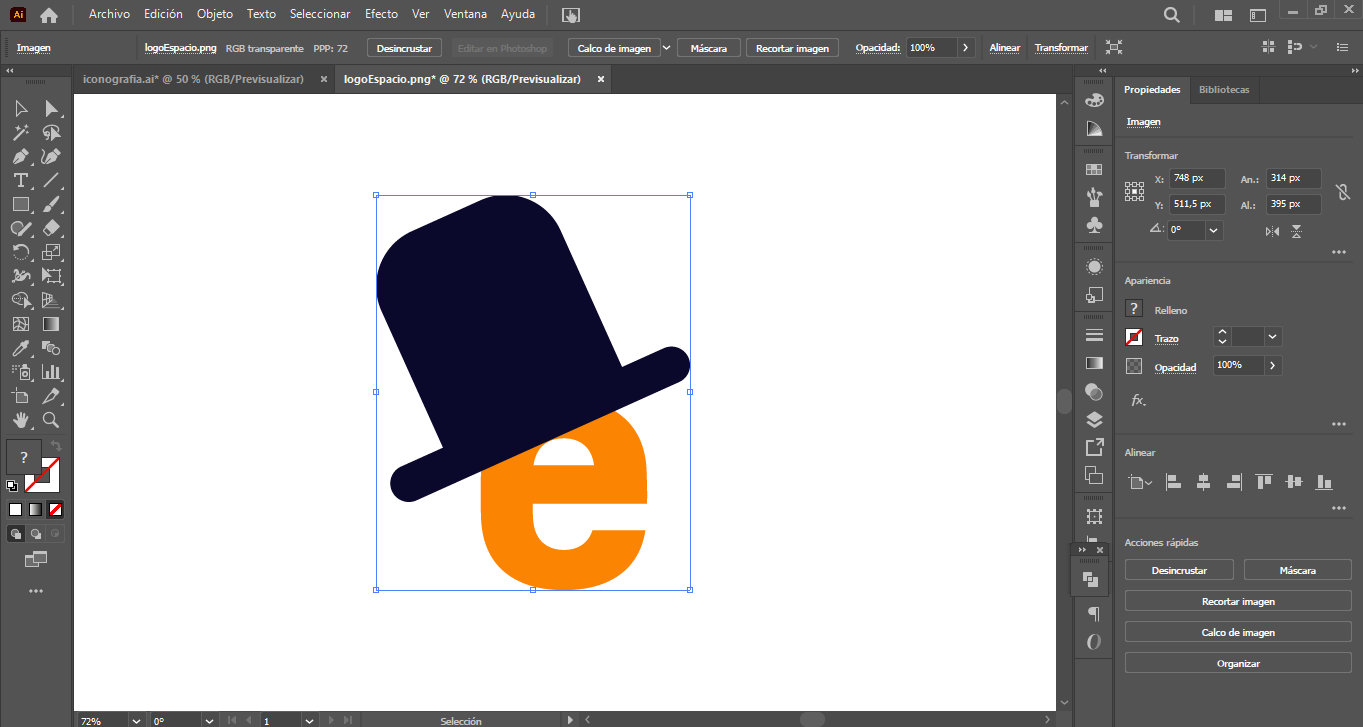Open the rotation angle dropdown
This screenshot has width=1363, height=727.
[1213, 230]
